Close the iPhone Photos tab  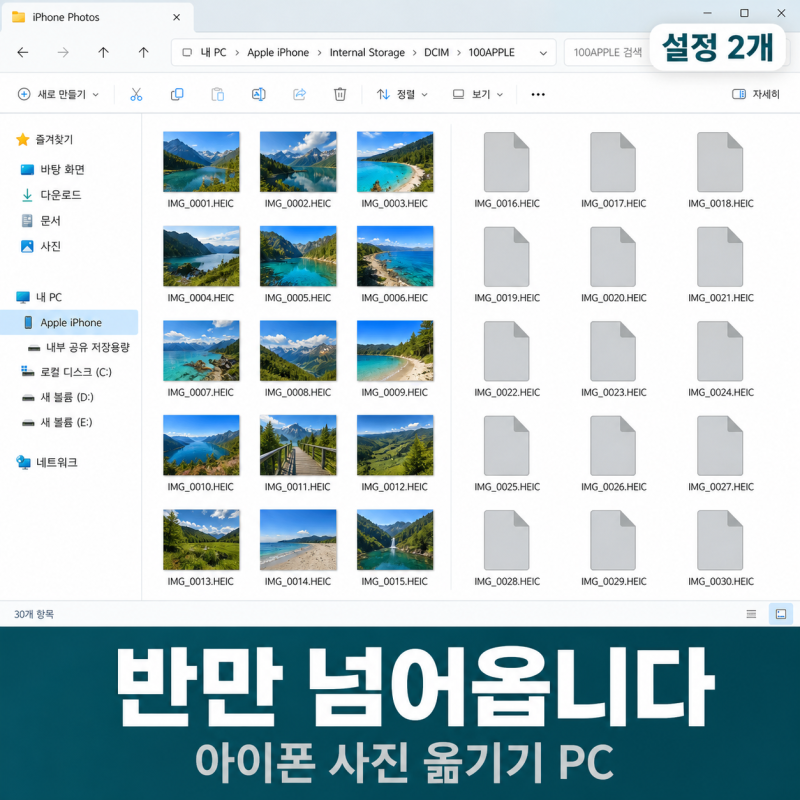pyautogui.click(x=177, y=17)
